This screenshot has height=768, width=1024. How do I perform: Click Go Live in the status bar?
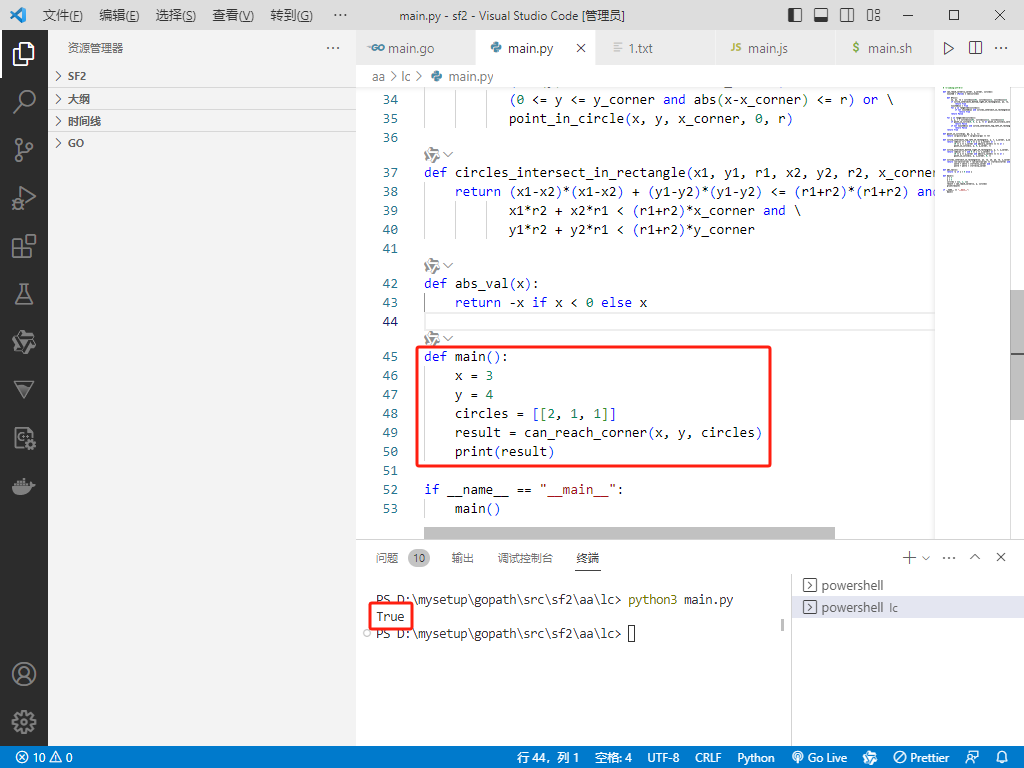point(820,758)
